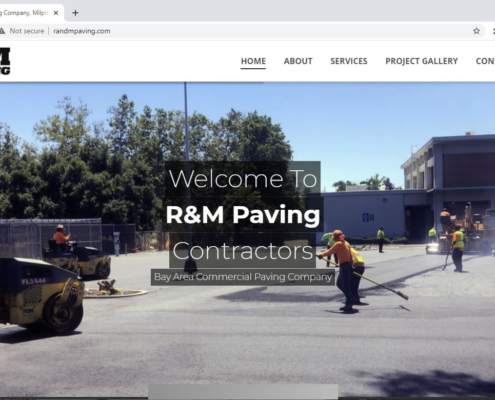Click the R&M Paving logo
495x400 pixels.
click(5, 61)
